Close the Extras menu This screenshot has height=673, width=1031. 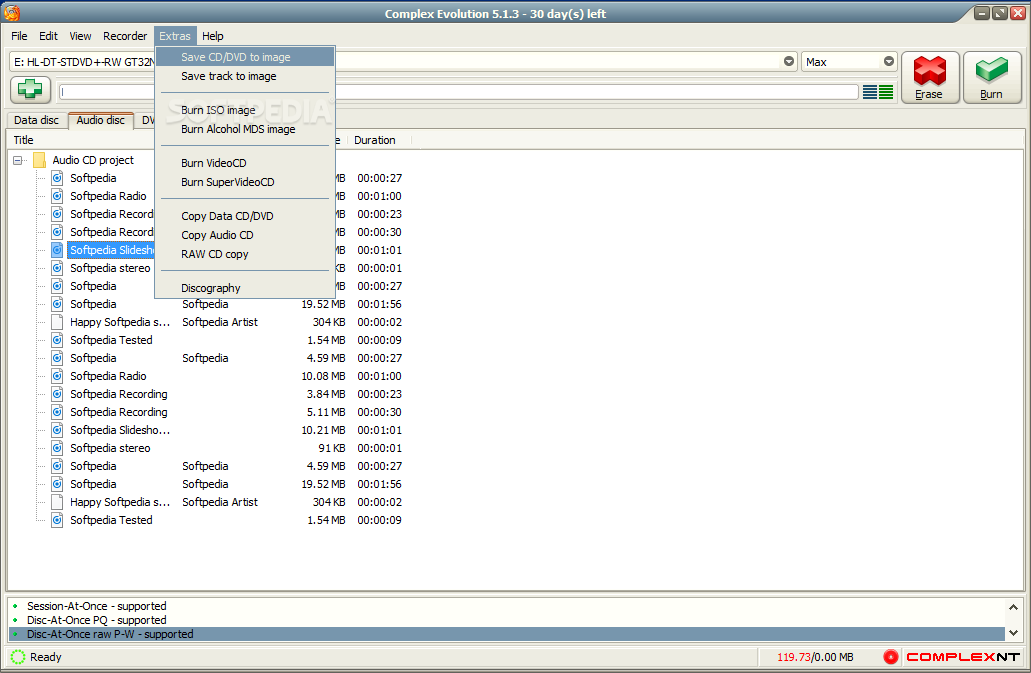pyautogui.click(x=174, y=36)
